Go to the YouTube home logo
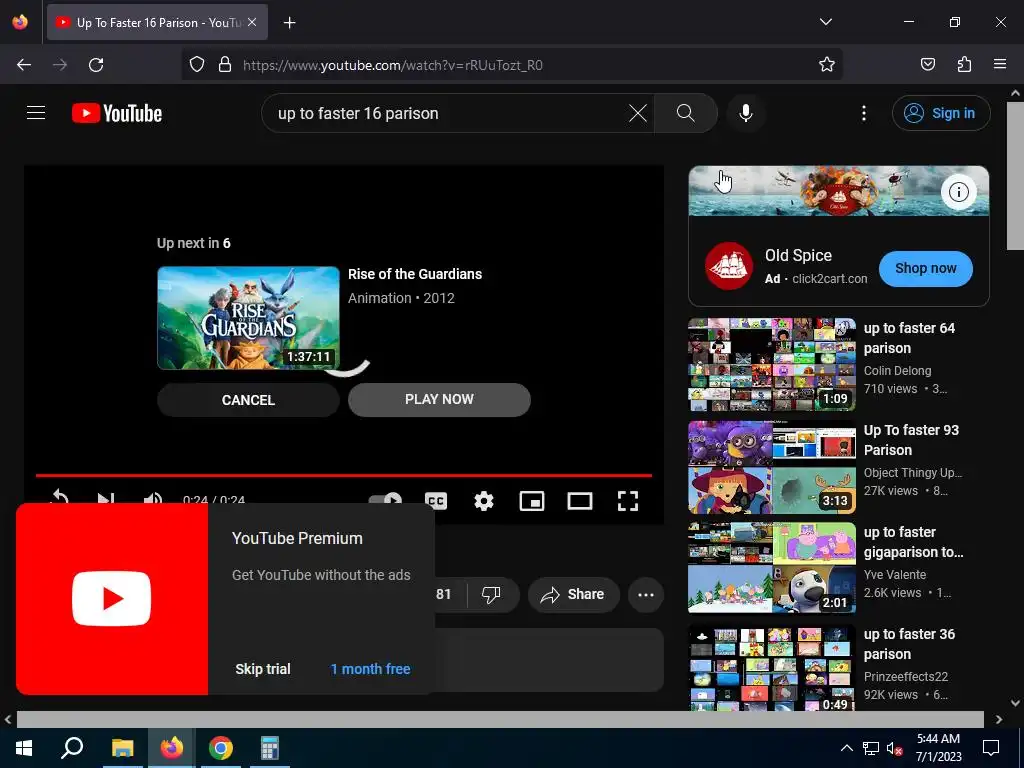Image resolution: width=1024 pixels, height=768 pixels. point(117,113)
